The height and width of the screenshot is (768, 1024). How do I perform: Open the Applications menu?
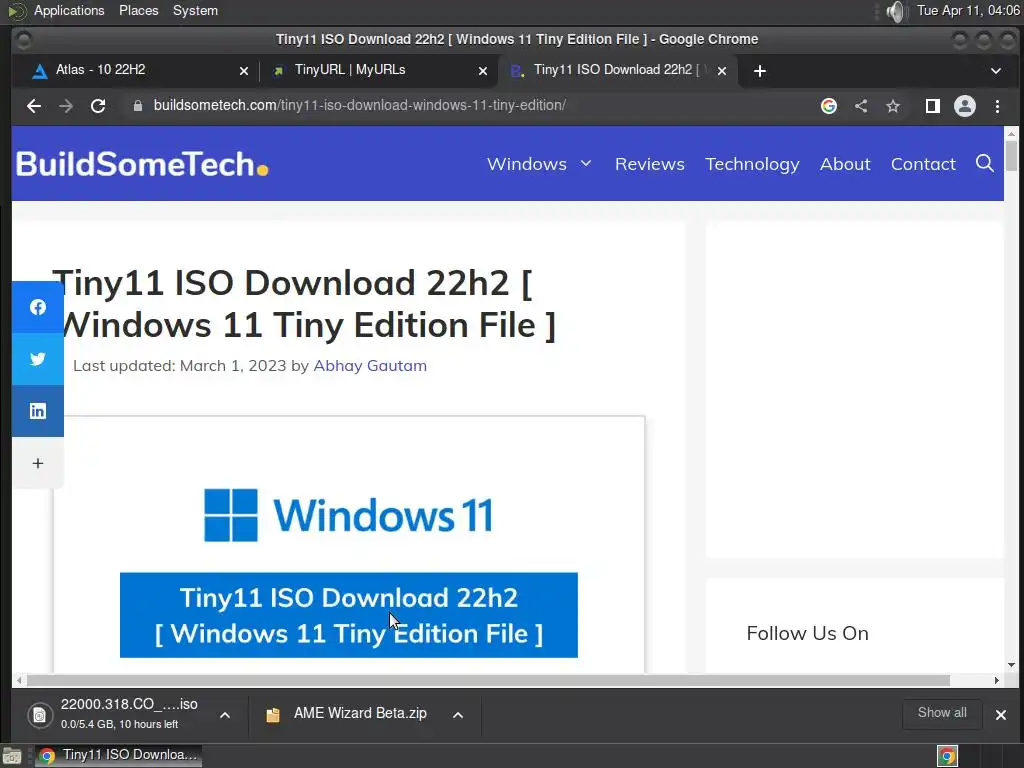click(x=69, y=10)
